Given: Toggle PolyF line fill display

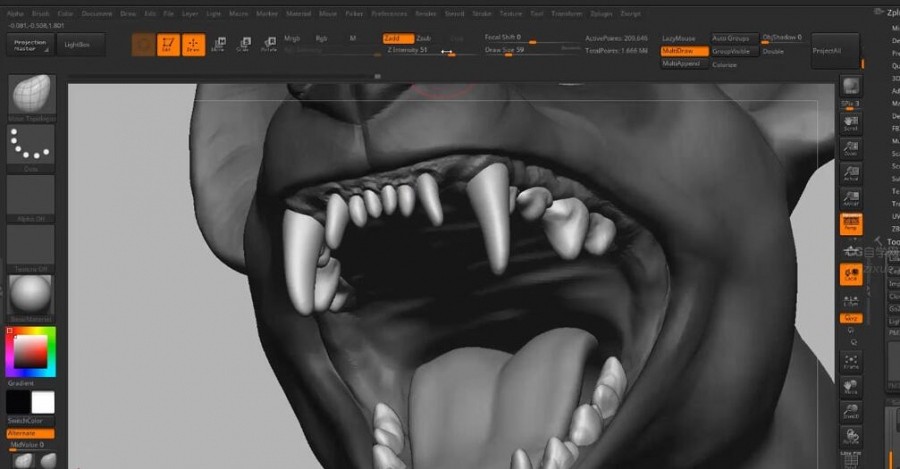Looking at the screenshot, I should pos(851,459).
